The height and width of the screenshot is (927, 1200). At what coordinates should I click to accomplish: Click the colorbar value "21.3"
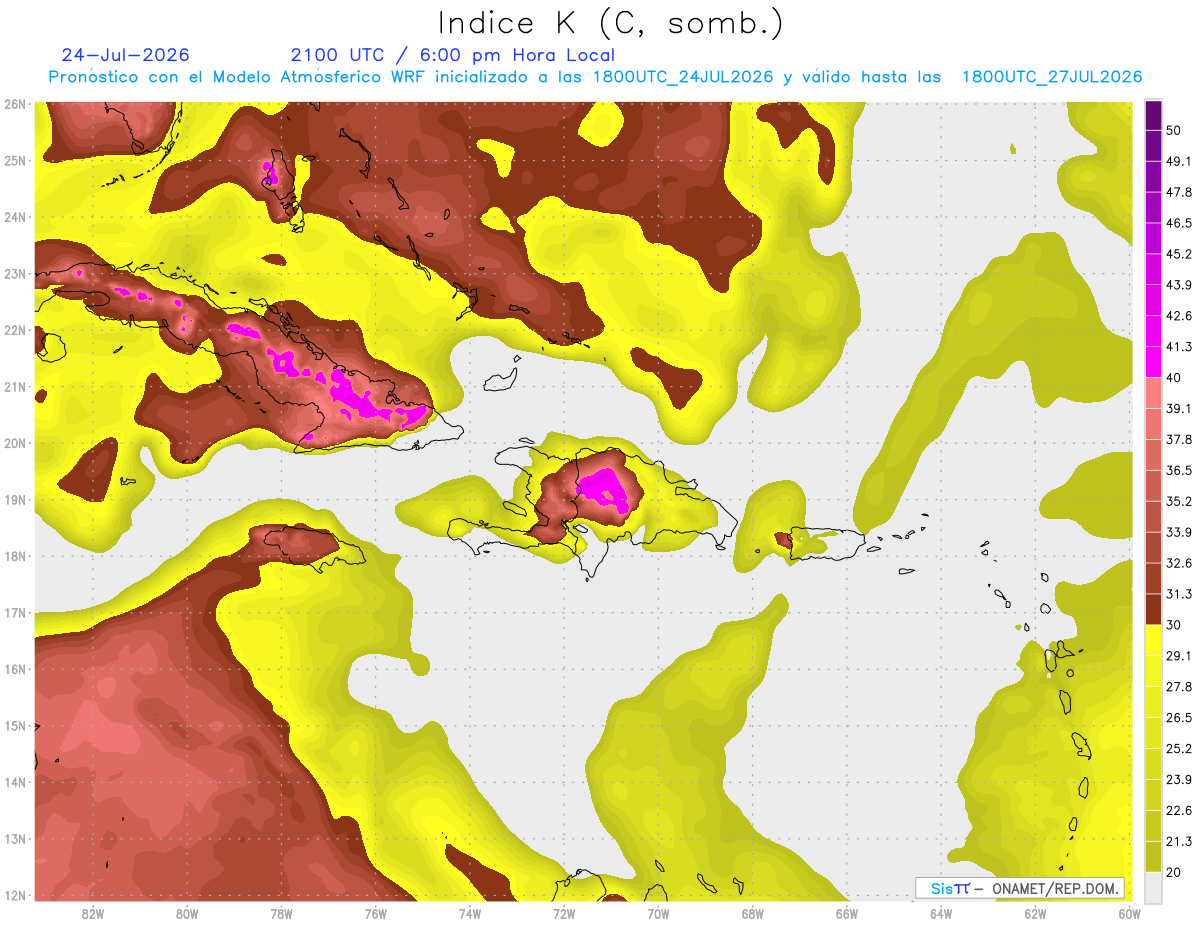[x=1179, y=842]
